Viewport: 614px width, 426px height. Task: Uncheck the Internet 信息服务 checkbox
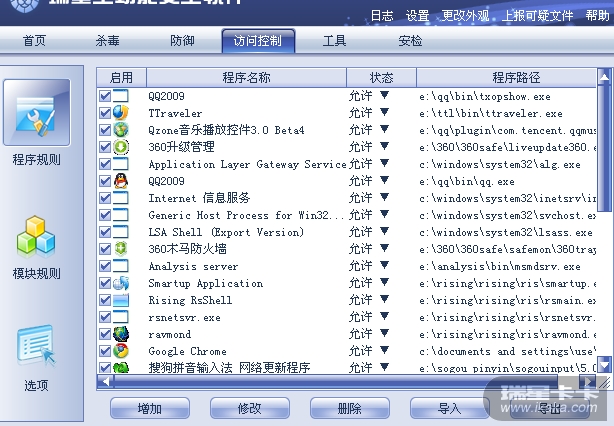pos(105,198)
